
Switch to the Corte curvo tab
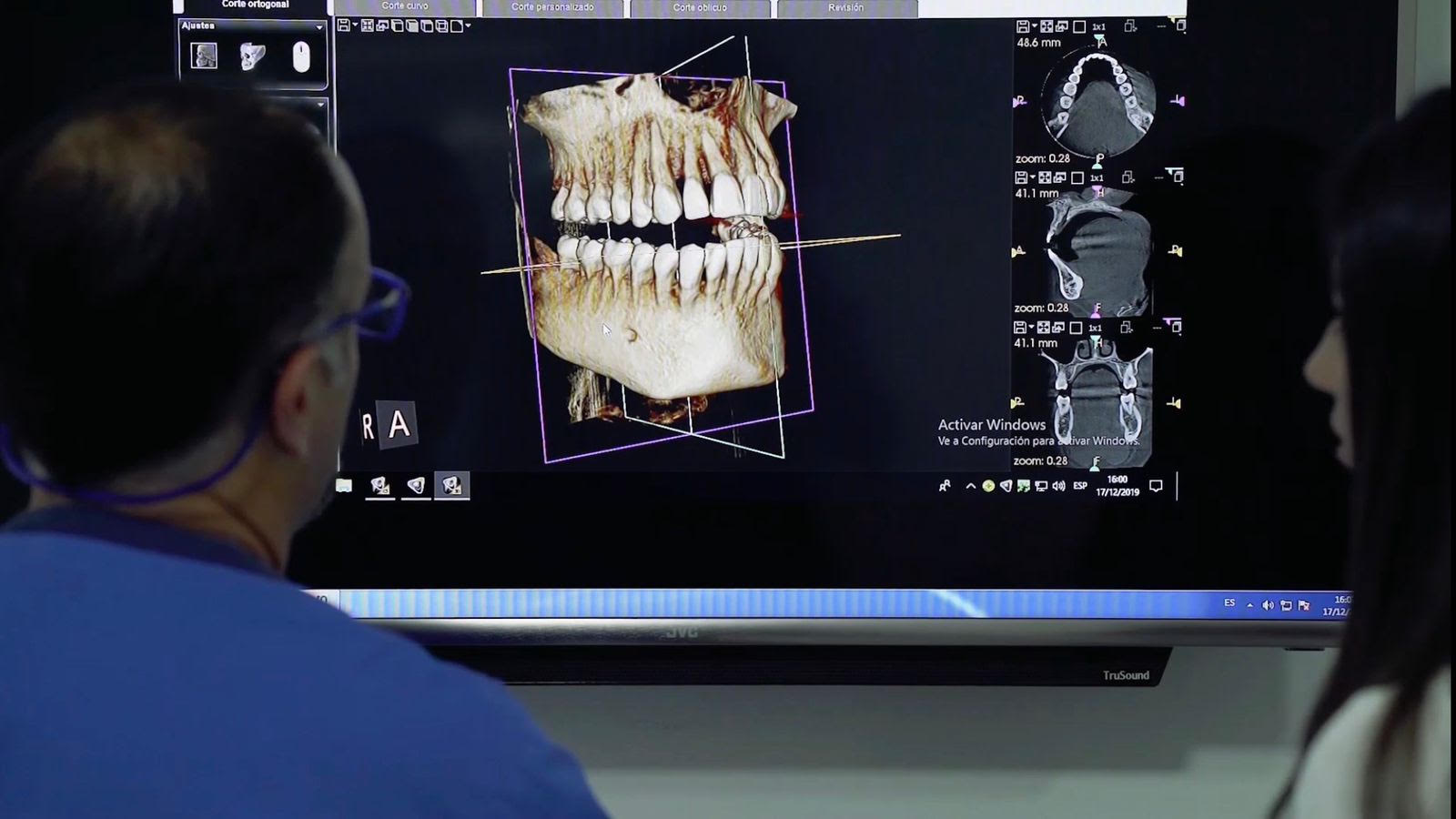405,7
